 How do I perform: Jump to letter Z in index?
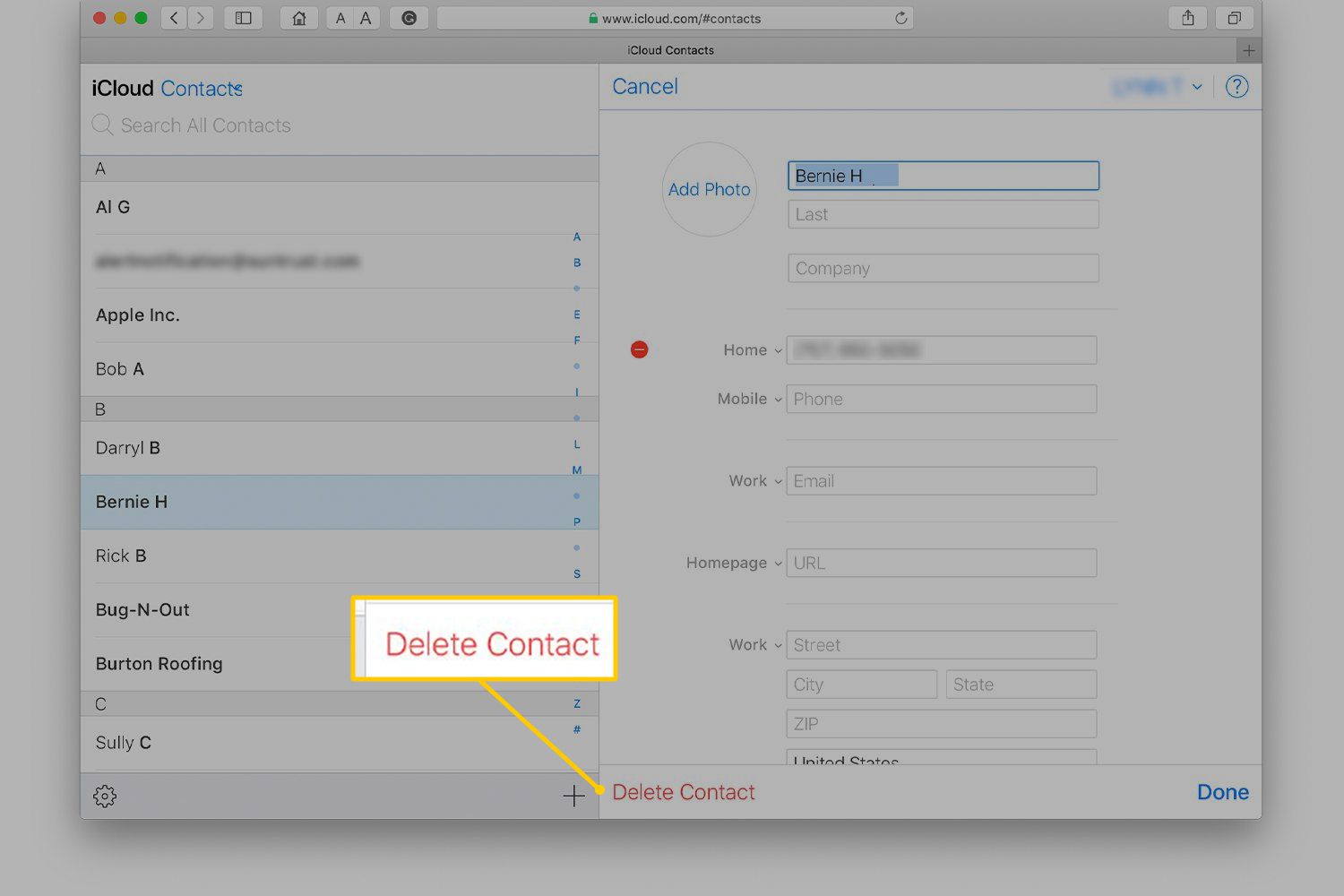click(577, 704)
